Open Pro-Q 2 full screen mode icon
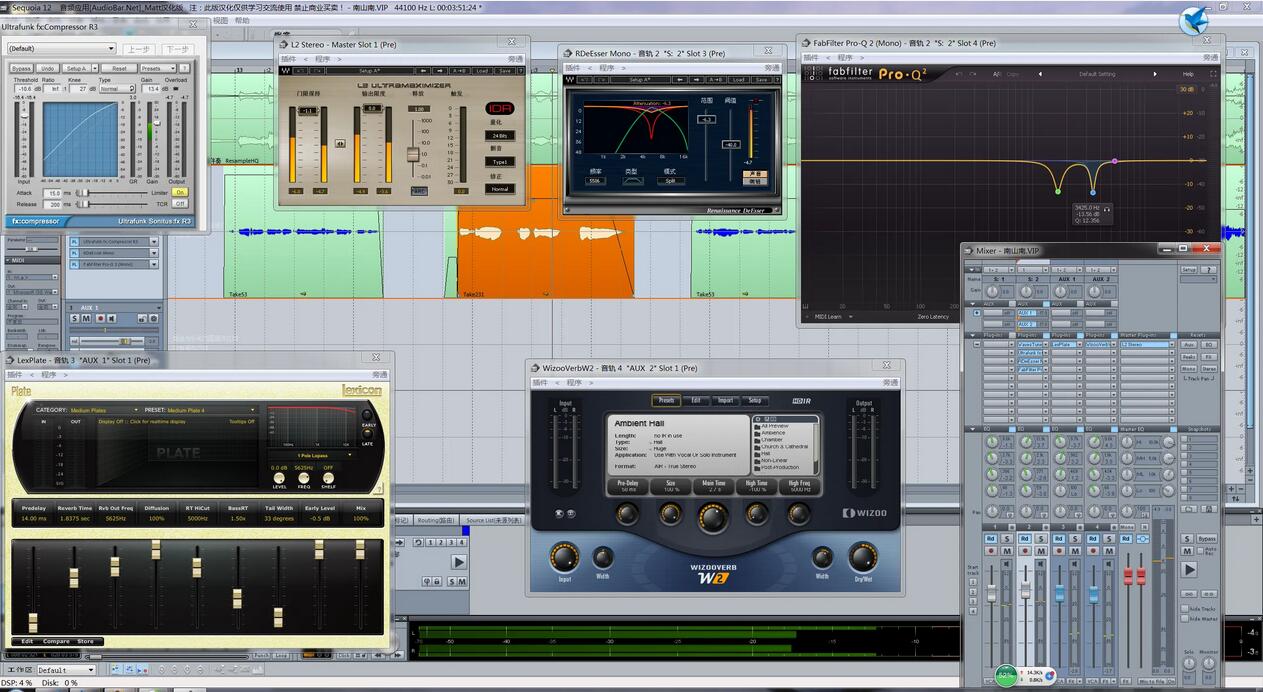Screen dimensions: 1263x692 (1212, 74)
